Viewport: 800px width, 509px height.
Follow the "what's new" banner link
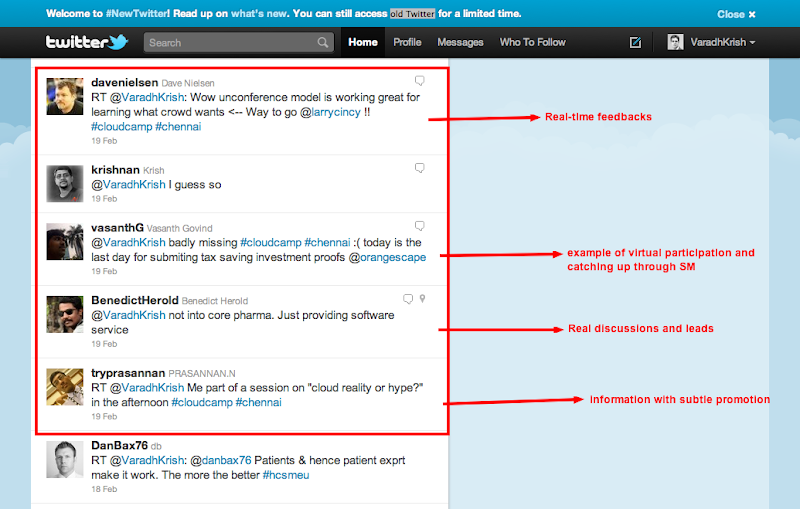click(x=259, y=14)
